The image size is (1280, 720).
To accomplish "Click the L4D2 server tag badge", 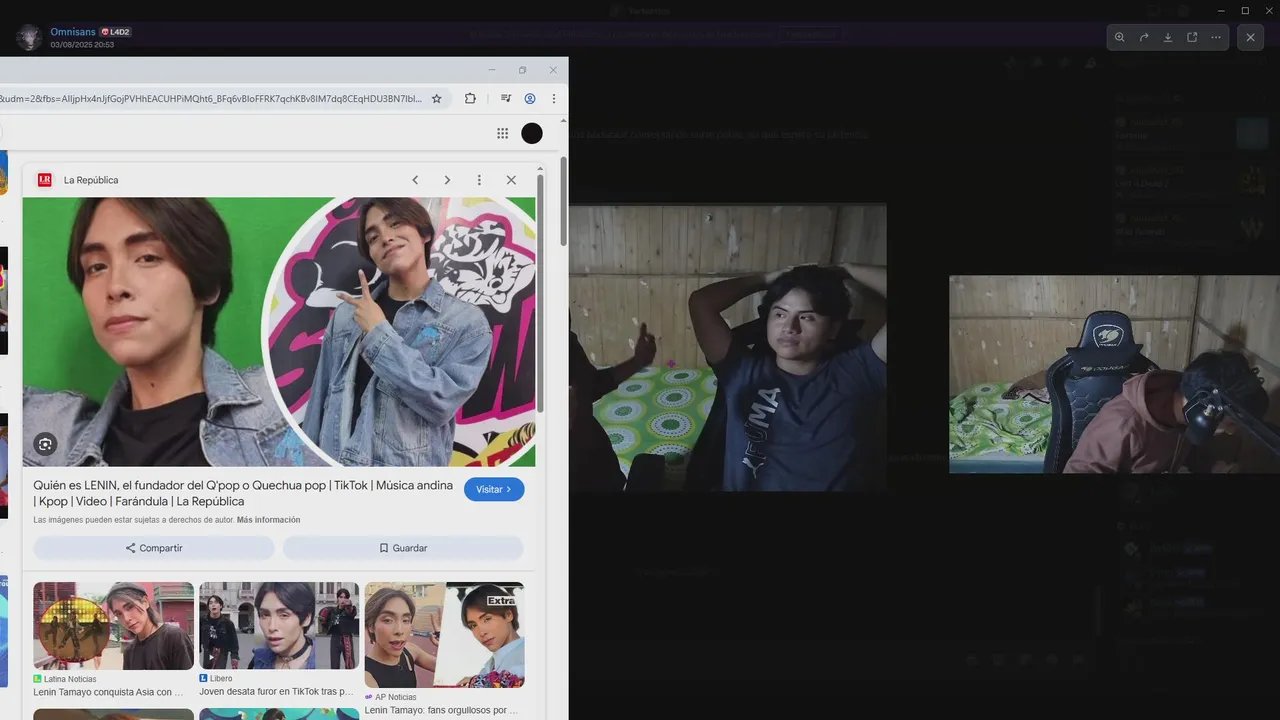I will click(x=115, y=32).
